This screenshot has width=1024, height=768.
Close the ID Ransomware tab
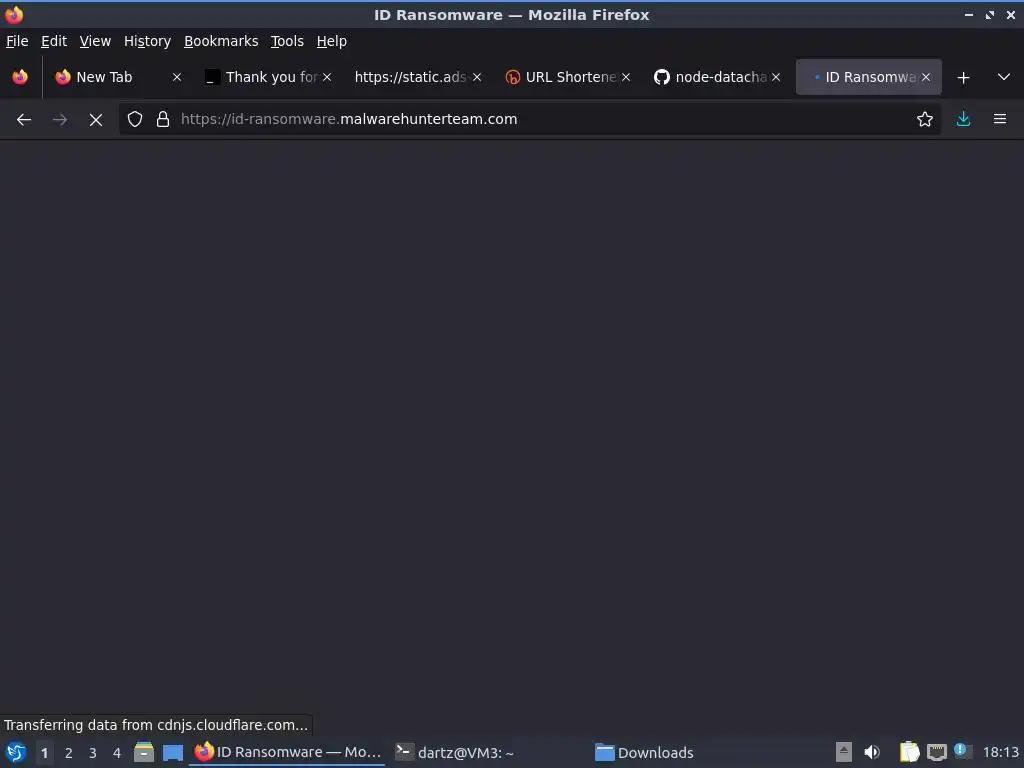pyautogui.click(x=925, y=77)
